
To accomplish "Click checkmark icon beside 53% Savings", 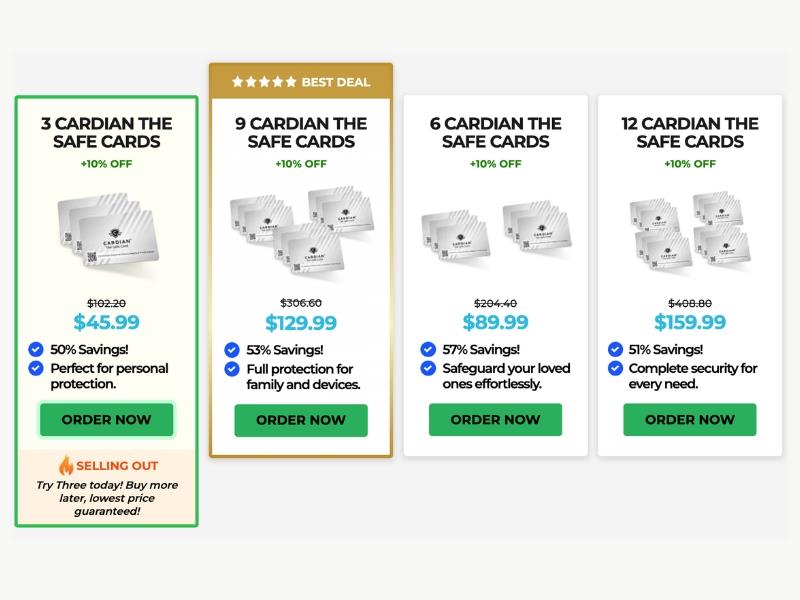I will [x=231, y=350].
